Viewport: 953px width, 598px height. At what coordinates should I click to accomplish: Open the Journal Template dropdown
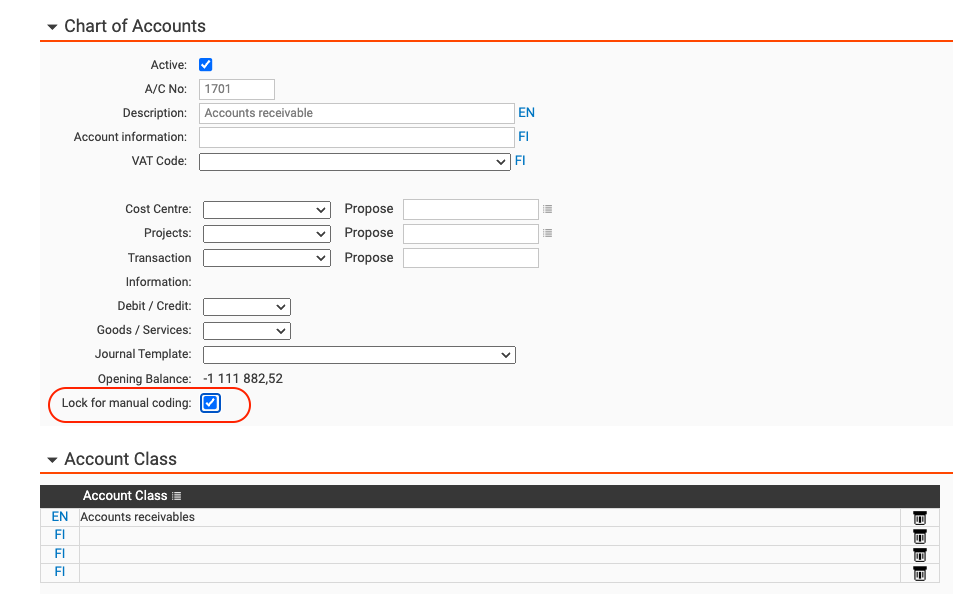tap(358, 355)
